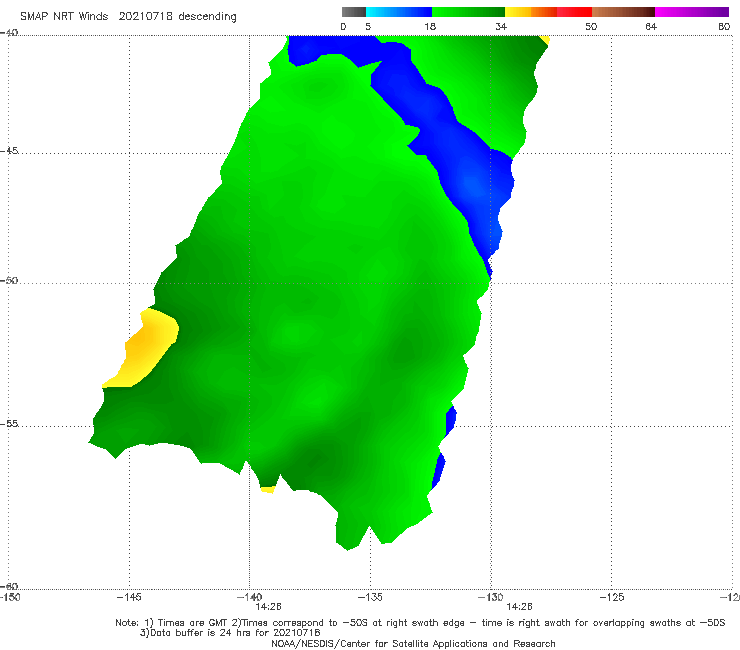Click the latitude label "-45"

pos(9,151)
